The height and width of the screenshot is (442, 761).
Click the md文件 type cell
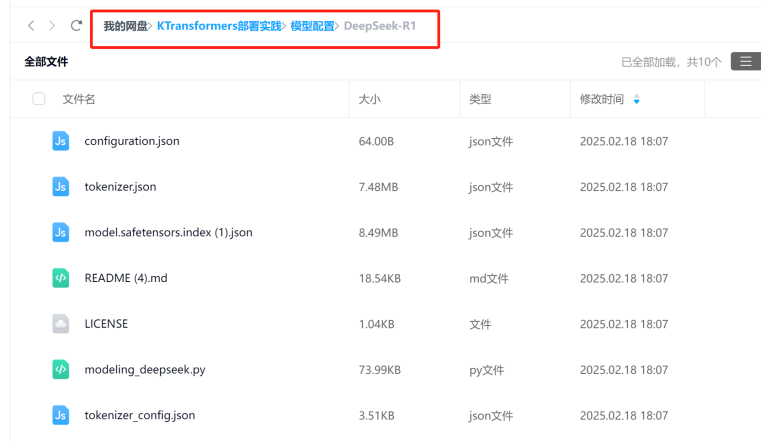pos(489,278)
